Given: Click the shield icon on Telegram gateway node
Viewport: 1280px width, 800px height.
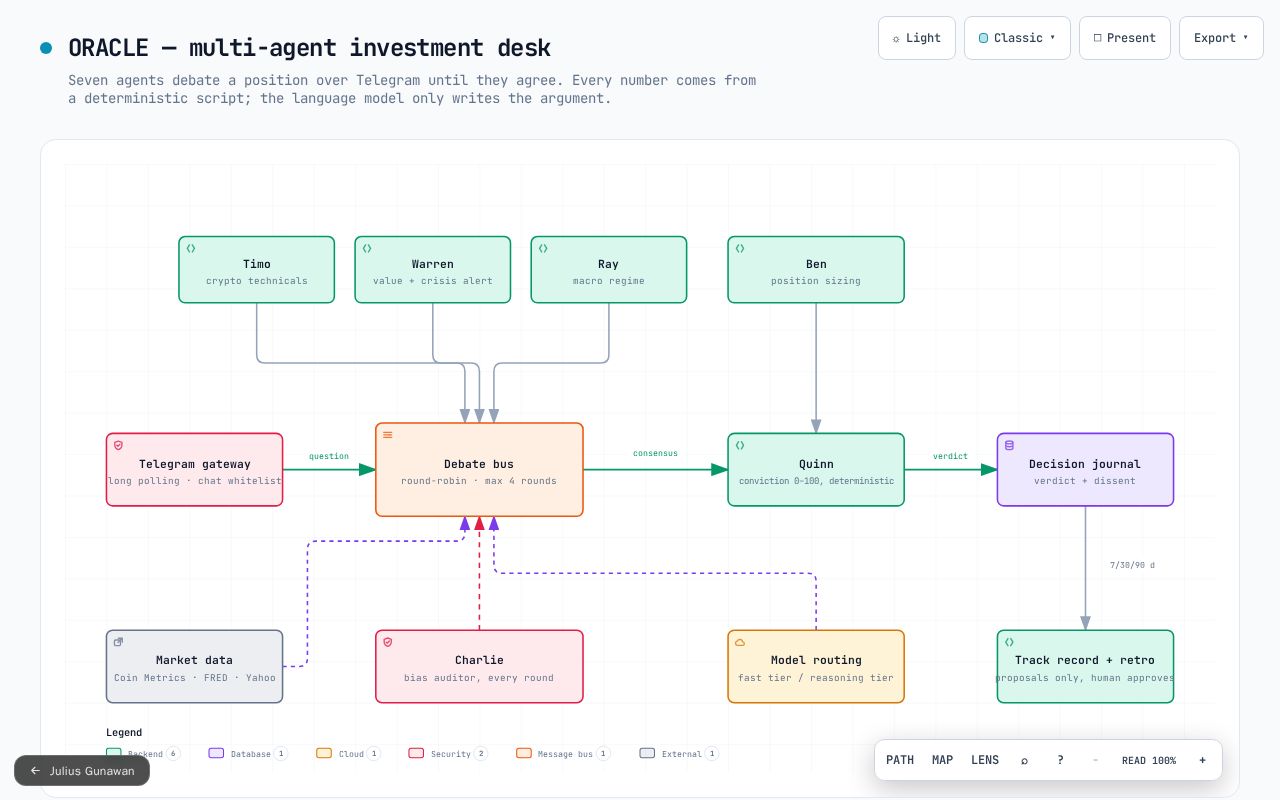Looking at the screenshot, I should [x=118, y=445].
